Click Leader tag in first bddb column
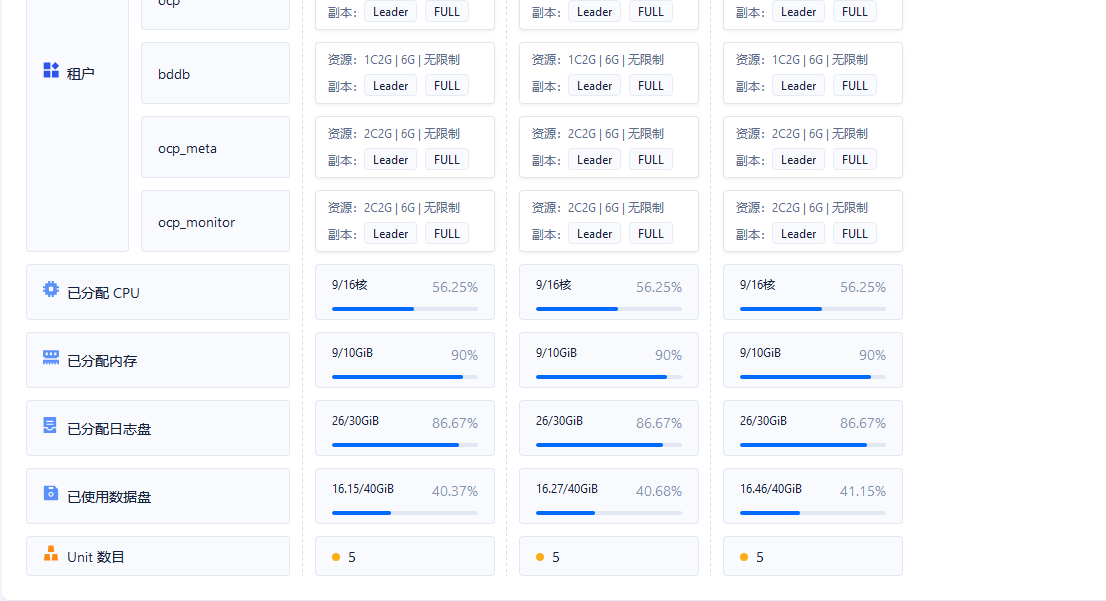The width and height of the screenshot is (1106, 601). (x=390, y=86)
